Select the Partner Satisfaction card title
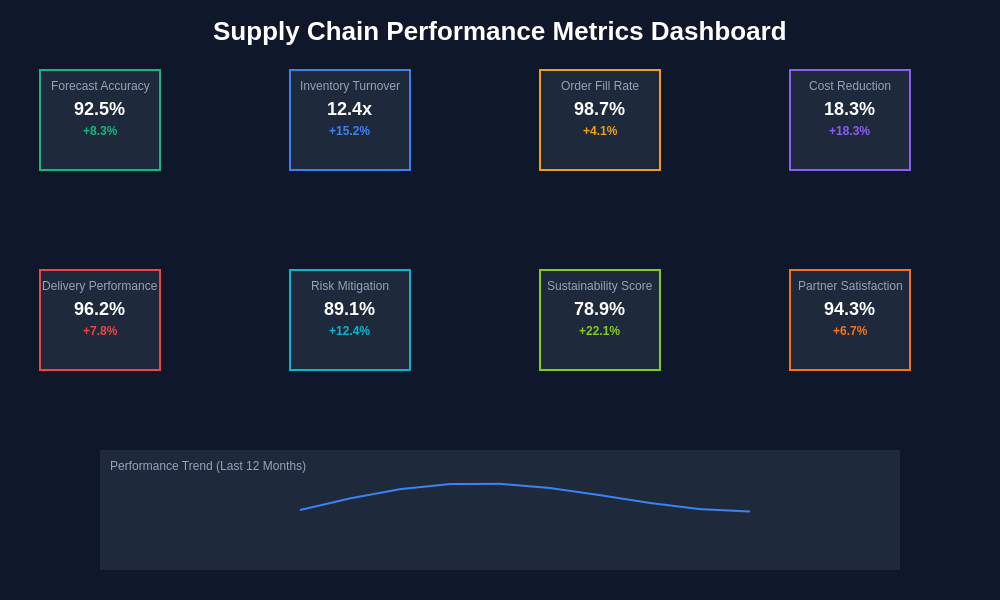Screen dimensions: 1000x600 (x=850, y=286)
